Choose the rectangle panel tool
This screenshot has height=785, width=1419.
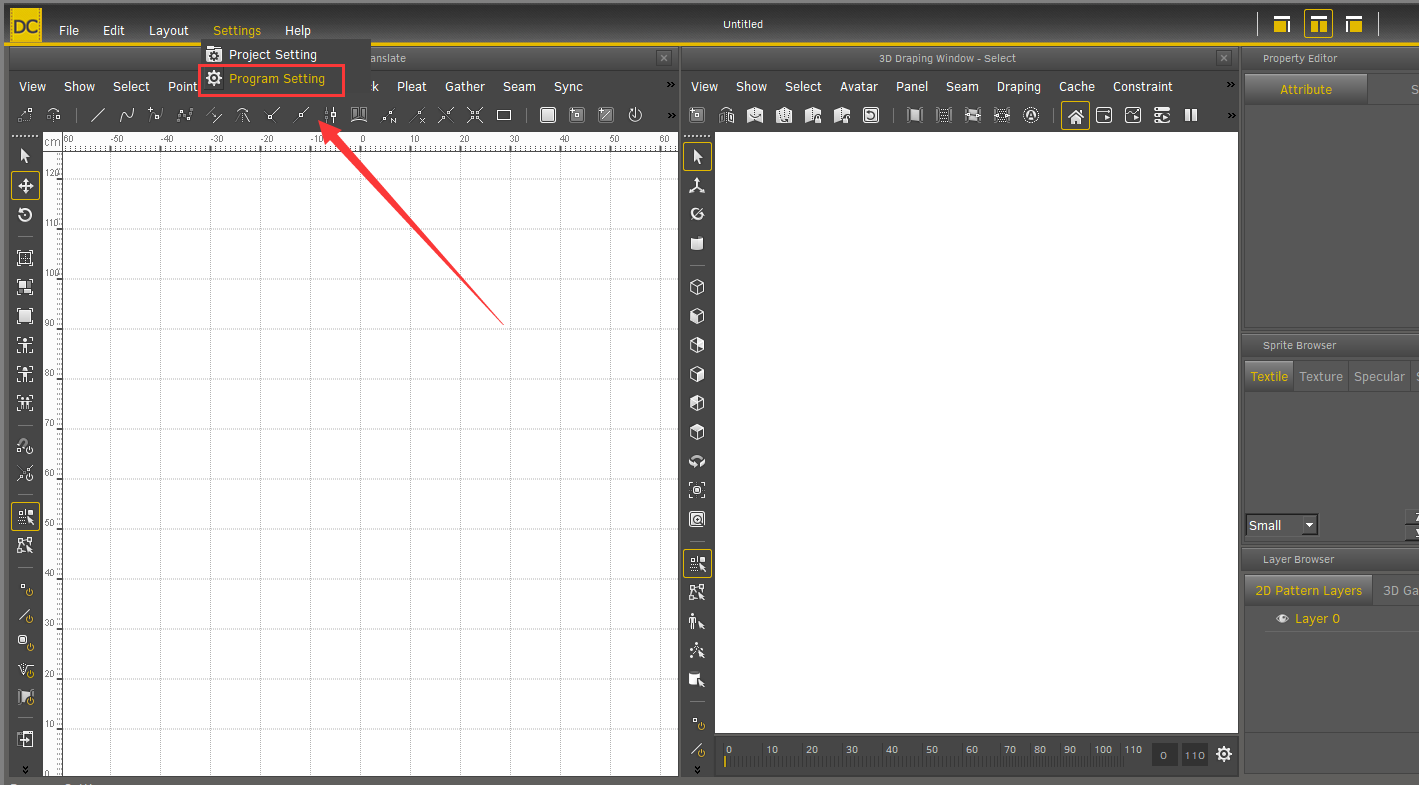pyautogui.click(x=504, y=115)
